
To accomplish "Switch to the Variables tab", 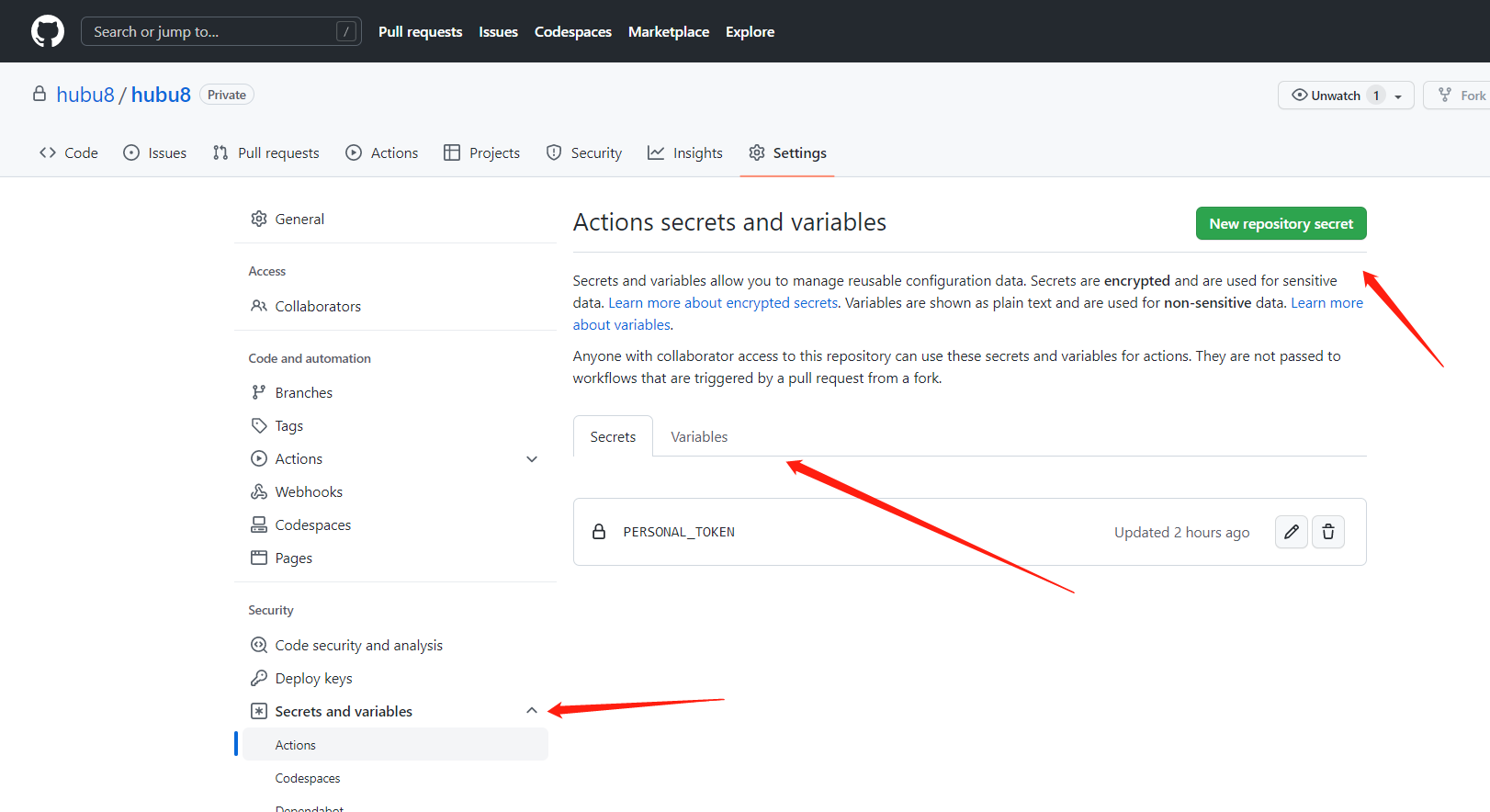I will [x=699, y=437].
